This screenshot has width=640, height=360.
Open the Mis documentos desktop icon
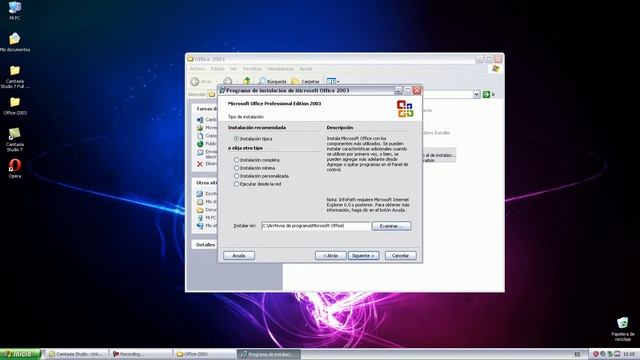15,42
